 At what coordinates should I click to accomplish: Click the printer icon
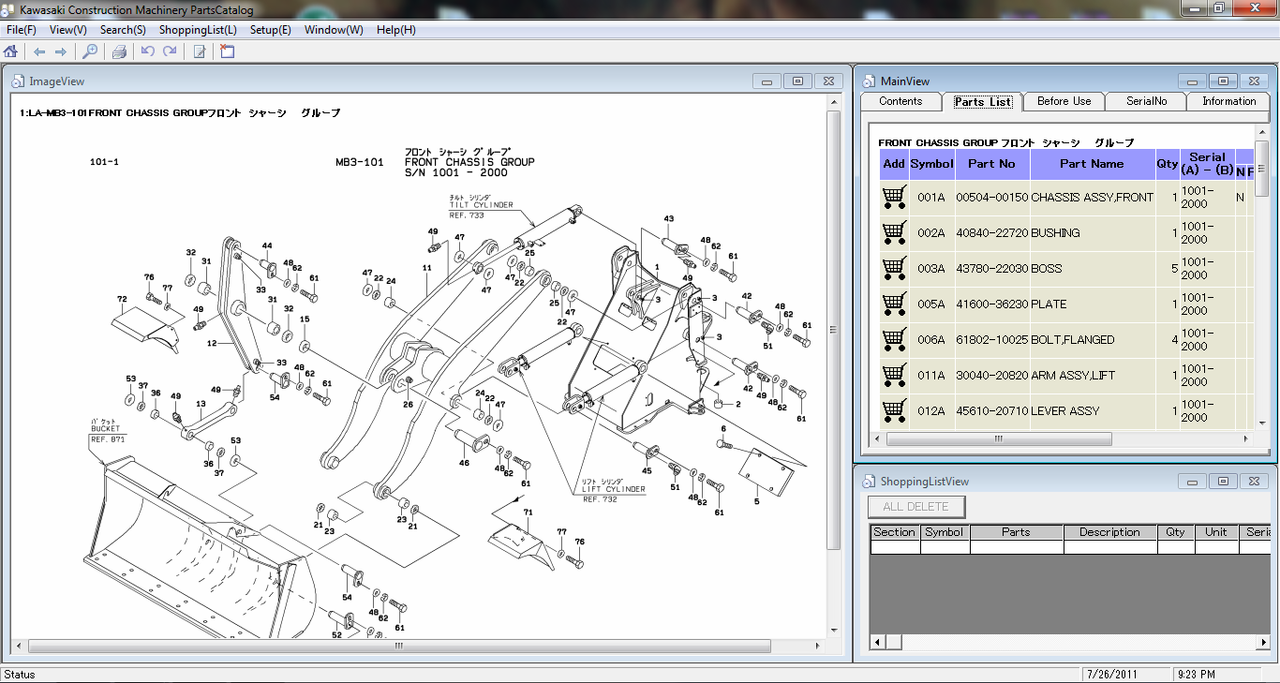pyautogui.click(x=119, y=51)
